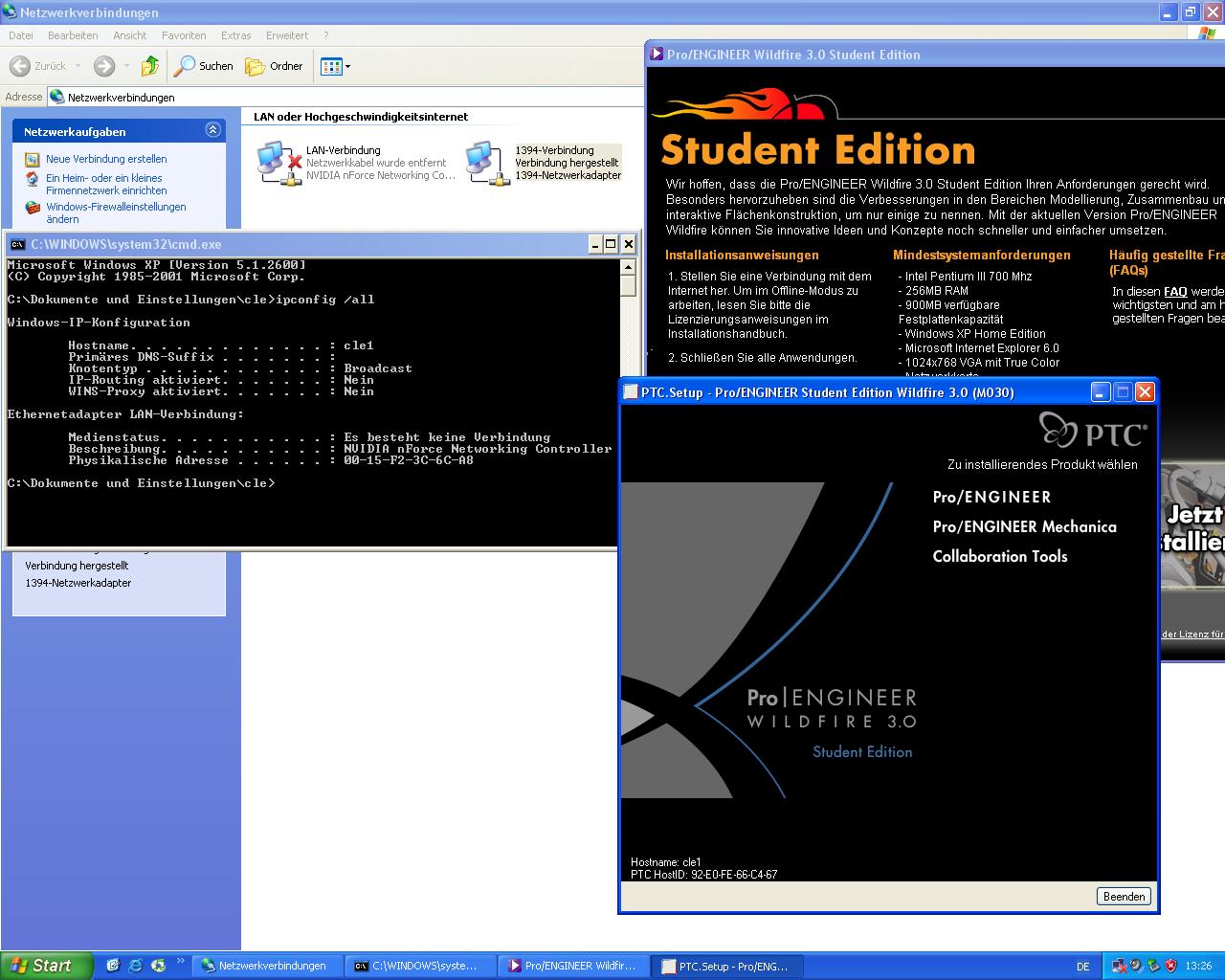Switch to C:\WINDOWS\system32 cmd taskbar button
Viewport: 1225px width, 980px height.
420,966
